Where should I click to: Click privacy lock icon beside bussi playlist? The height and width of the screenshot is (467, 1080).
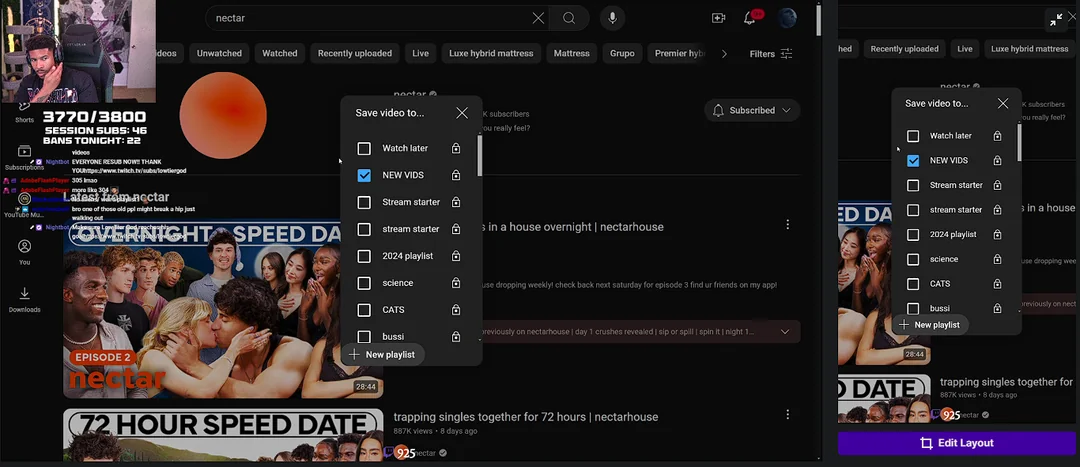point(455,337)
